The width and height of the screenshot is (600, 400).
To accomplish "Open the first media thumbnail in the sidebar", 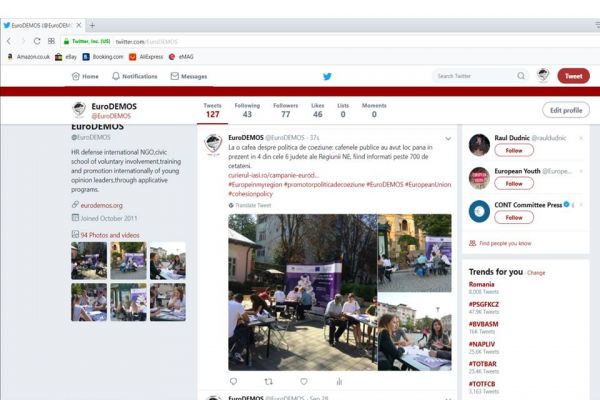I will pyautogui.click(x=89, y=260).
